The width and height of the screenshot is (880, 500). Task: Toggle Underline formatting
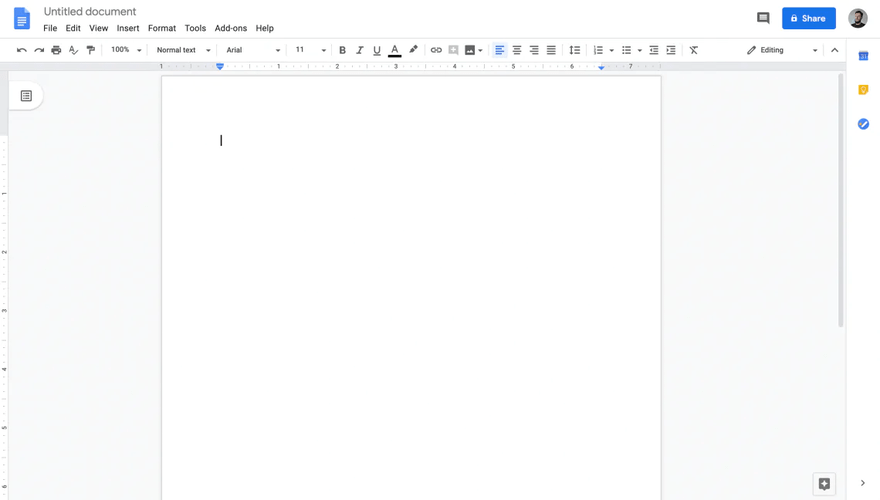tap(377, 51)
